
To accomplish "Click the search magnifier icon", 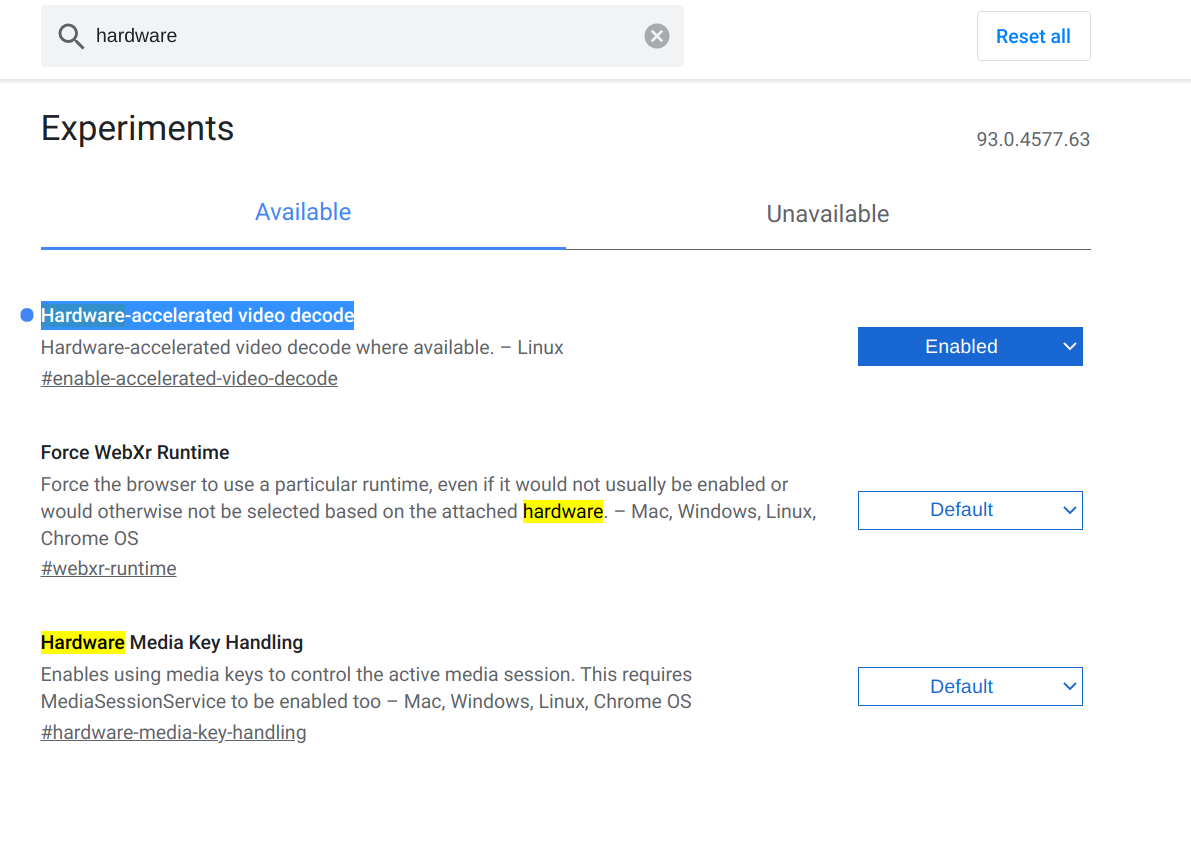I will coord(71,37).
